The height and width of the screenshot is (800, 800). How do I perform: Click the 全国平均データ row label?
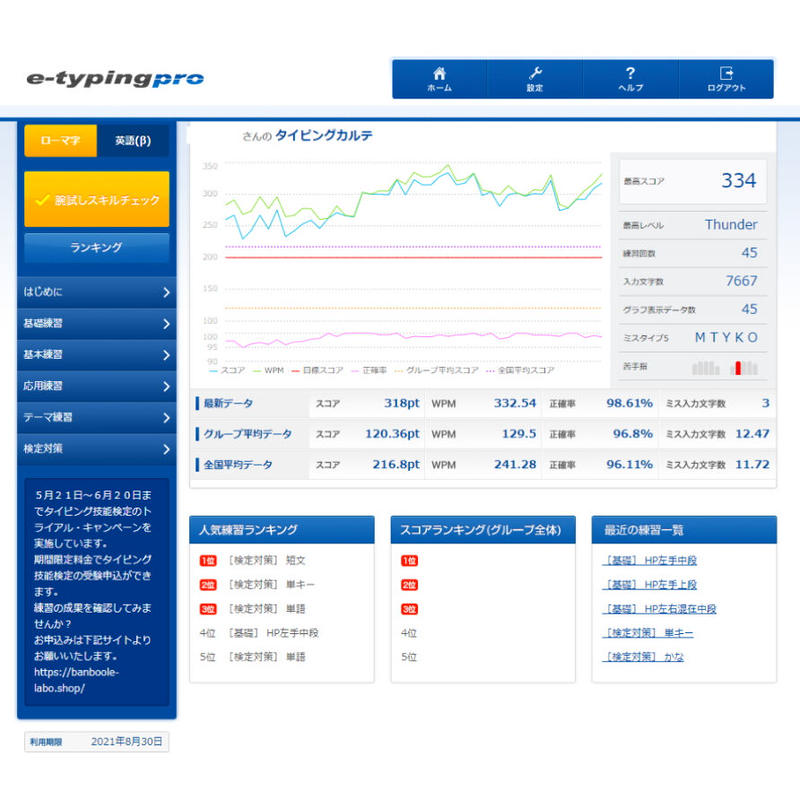tap(238, 465)
